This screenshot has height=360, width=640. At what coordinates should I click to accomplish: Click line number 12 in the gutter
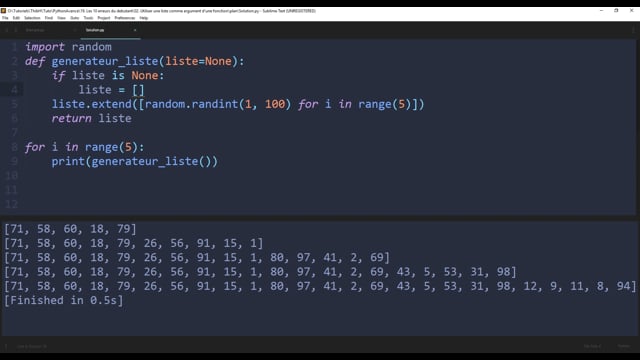(11, 204)
